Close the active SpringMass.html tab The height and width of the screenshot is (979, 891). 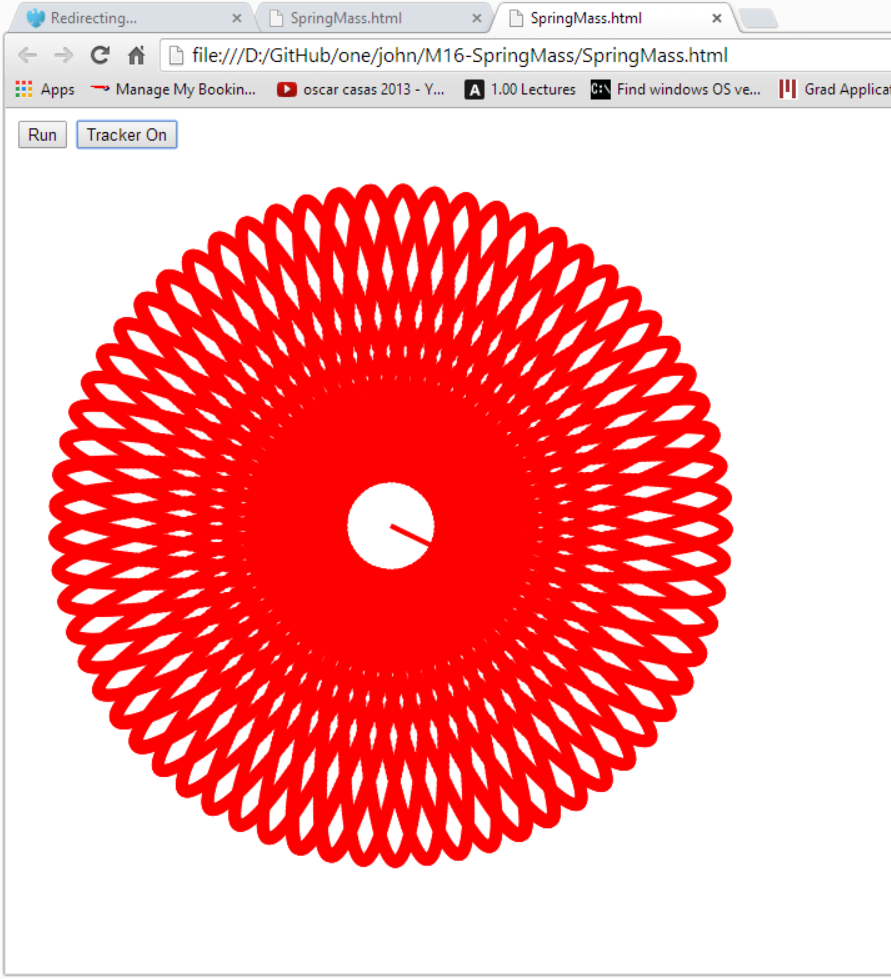717,19
